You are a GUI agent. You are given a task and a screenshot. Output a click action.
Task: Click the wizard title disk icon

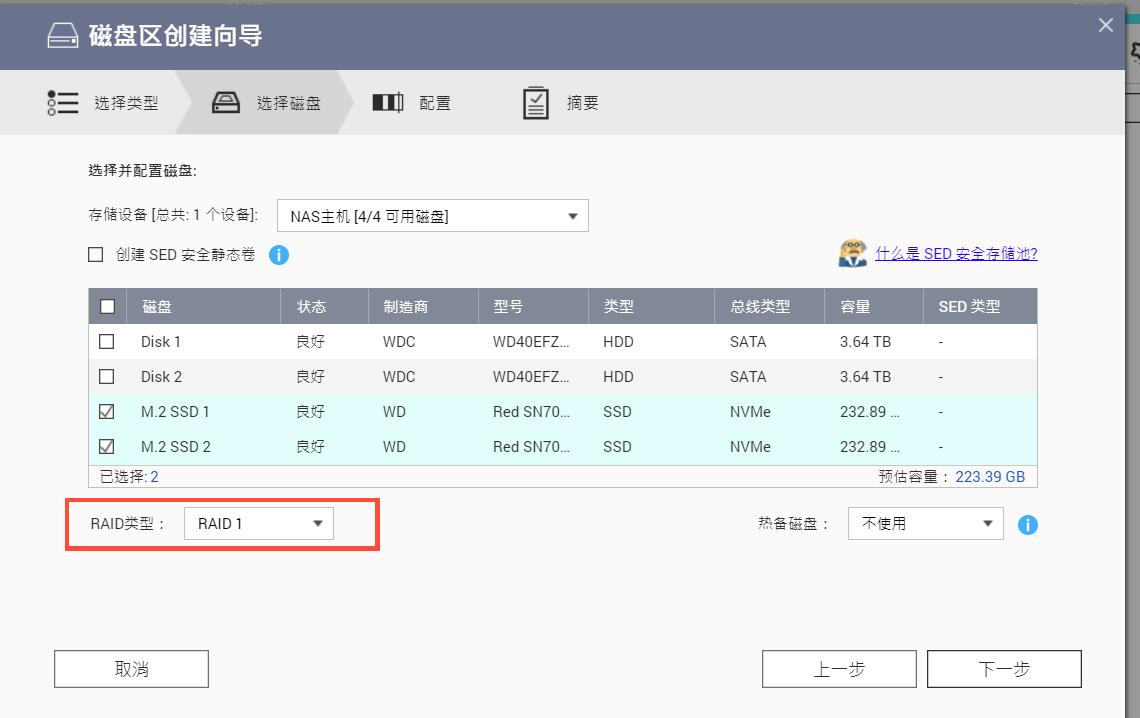(x=64, y=33)
